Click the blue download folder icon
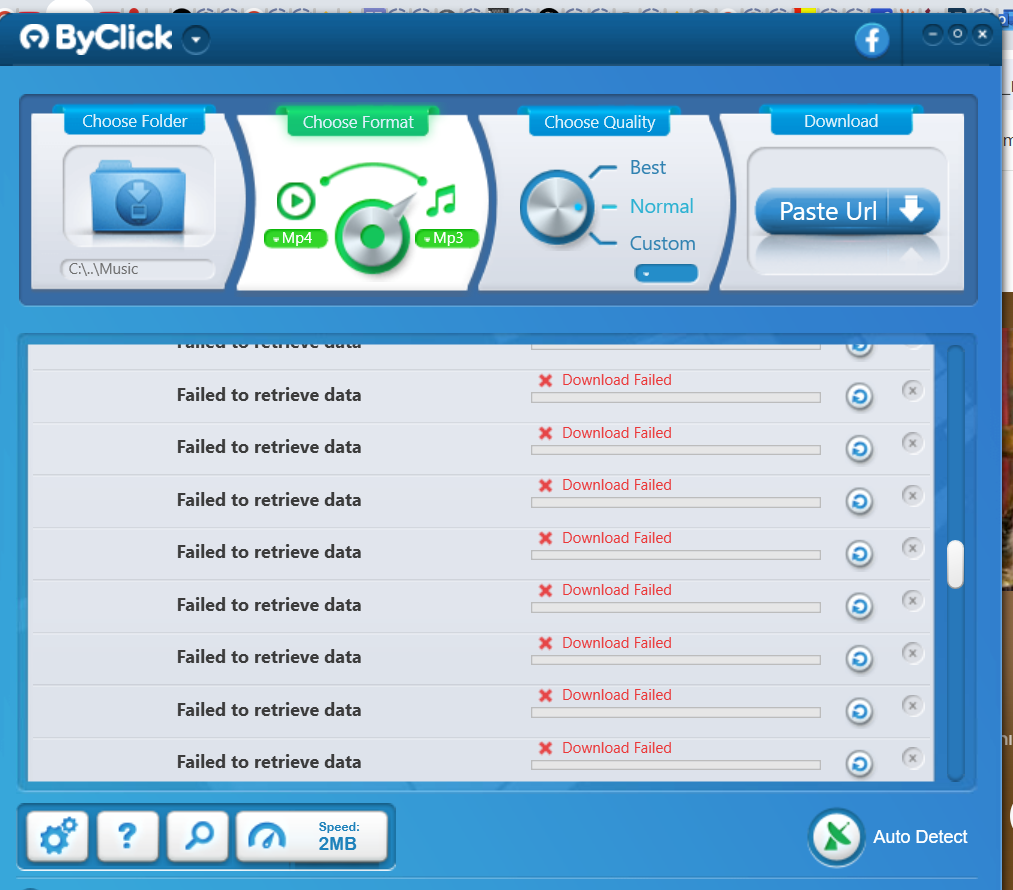The image size is (1013, 890). [138, 196]
